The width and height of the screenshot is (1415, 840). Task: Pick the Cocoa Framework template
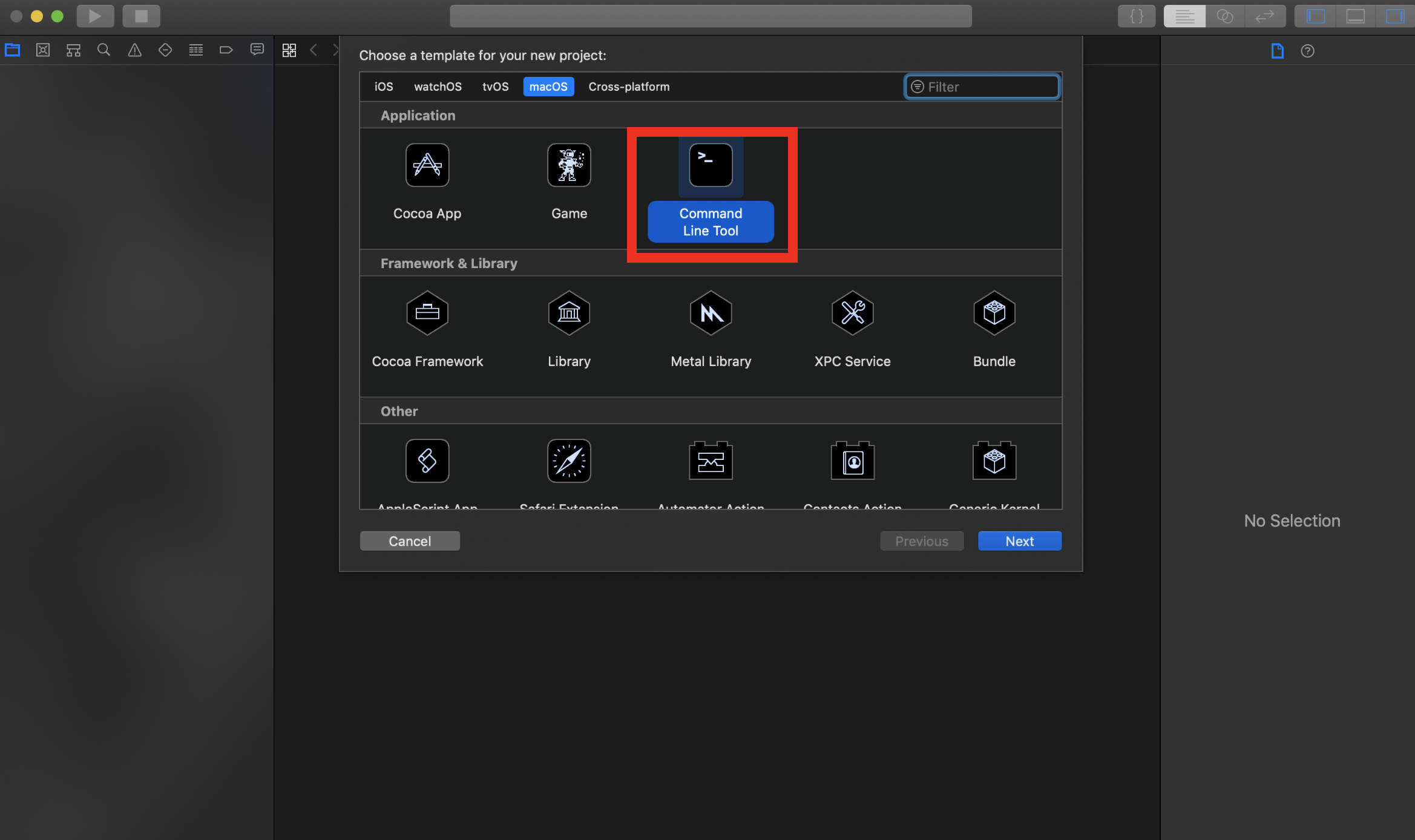(x=427, y=330)
